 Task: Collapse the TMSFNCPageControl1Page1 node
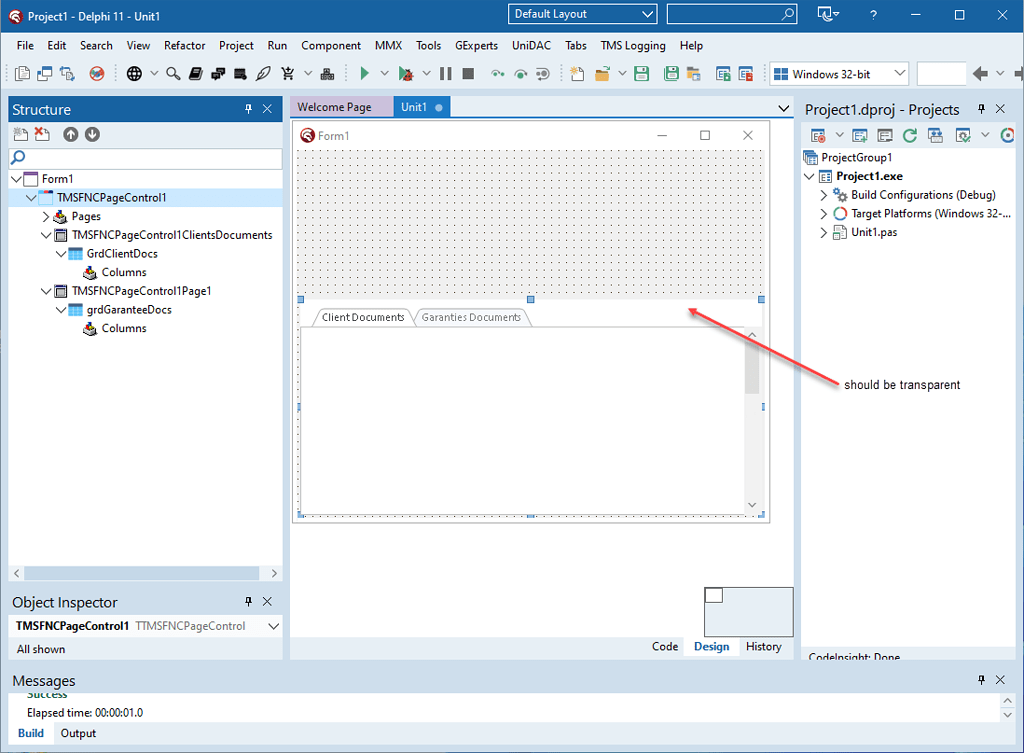[x=46, y=291]
